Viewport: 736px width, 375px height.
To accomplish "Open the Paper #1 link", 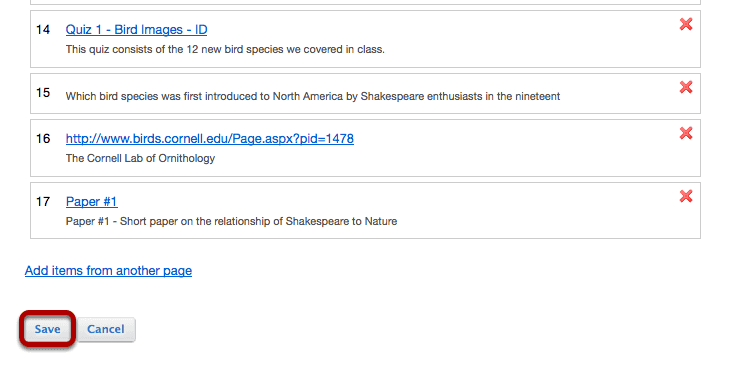I will [92, 201].
